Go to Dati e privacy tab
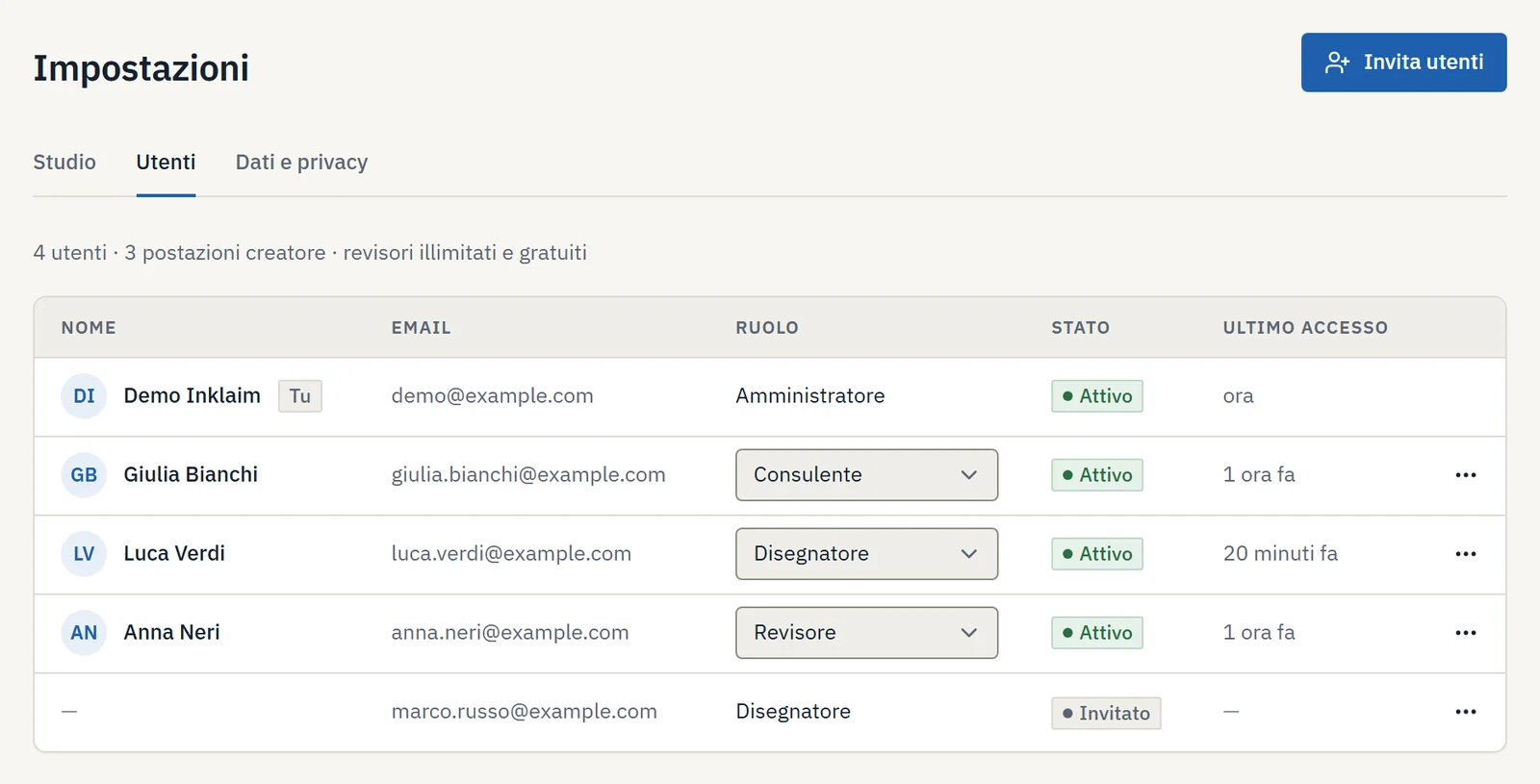1540x784 pixels. coord(301,163)
